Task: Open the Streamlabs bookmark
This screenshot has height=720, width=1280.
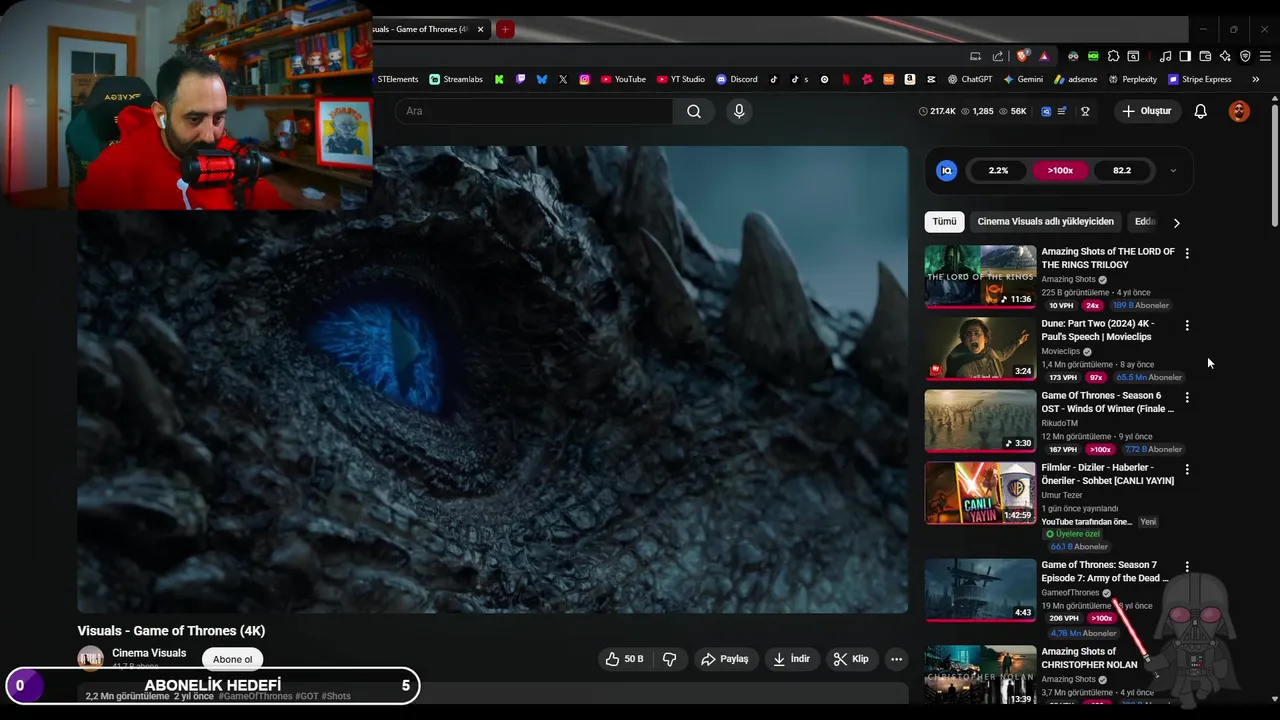Action: (x=456, y=79)
